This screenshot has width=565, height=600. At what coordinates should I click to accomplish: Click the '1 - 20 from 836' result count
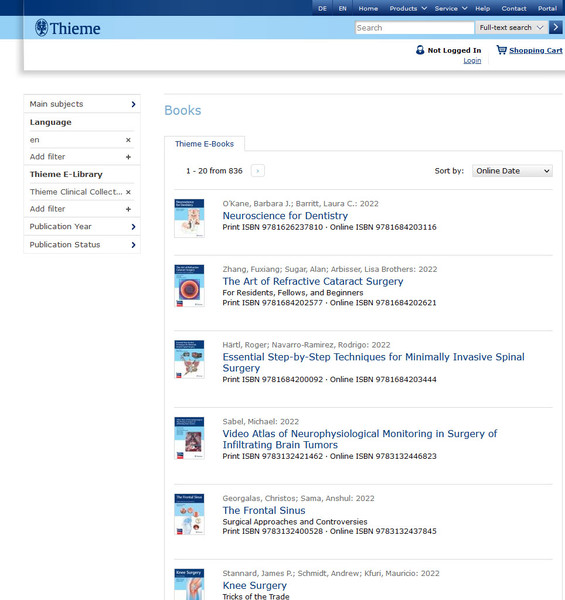[x=214, y=171]
